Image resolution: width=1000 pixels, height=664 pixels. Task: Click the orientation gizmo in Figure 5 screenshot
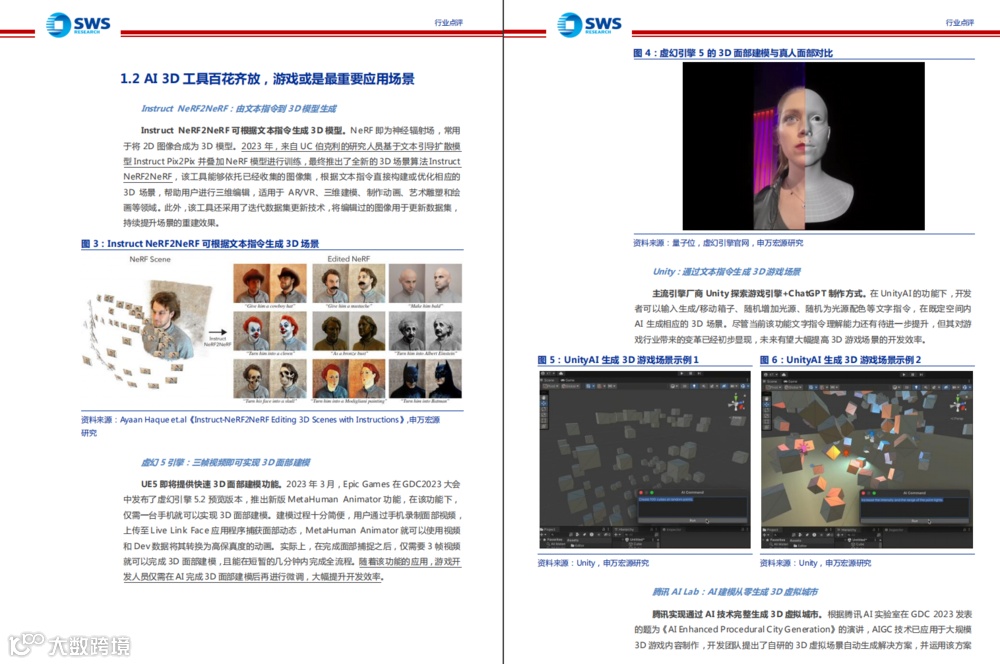pyautogui.click(x=736, y=404)
